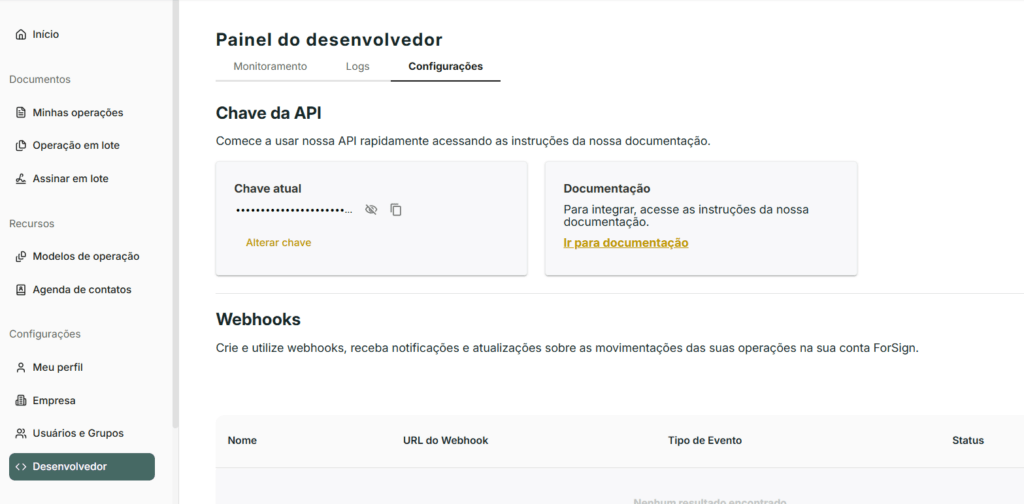The width and height of the screenshot is (1024, 504).
Task: Go to Usuários e Grupos
Action: pyautogui.click(x=78, y=434)
